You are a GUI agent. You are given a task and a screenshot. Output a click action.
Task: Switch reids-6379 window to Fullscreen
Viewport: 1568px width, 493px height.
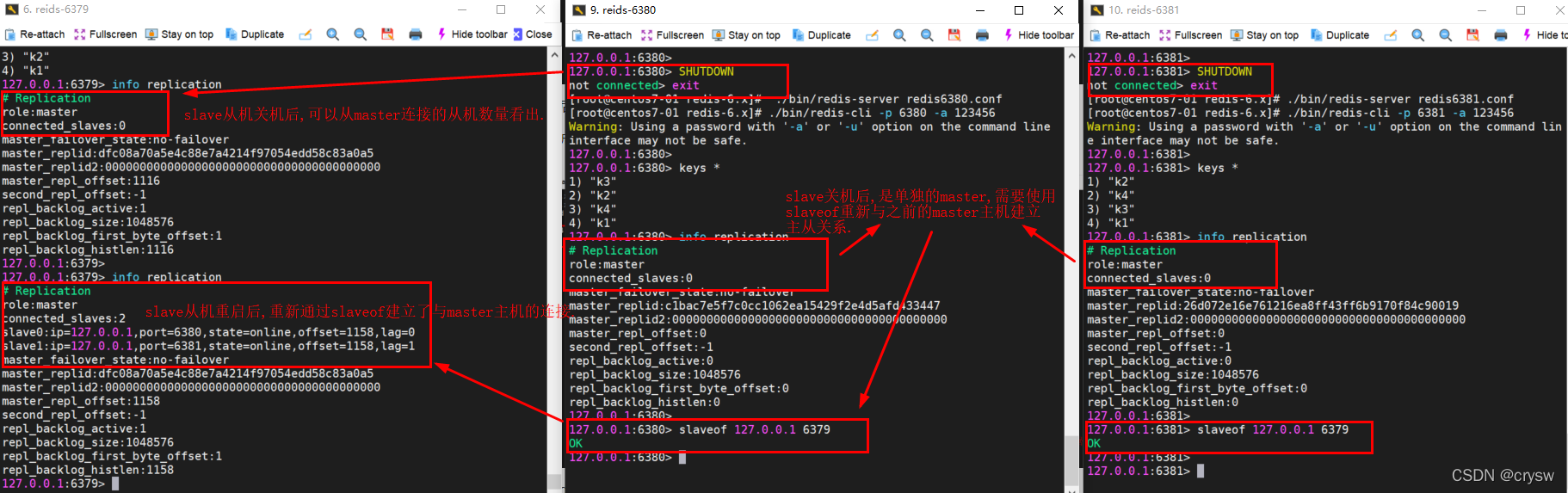(x=105, y=34)
